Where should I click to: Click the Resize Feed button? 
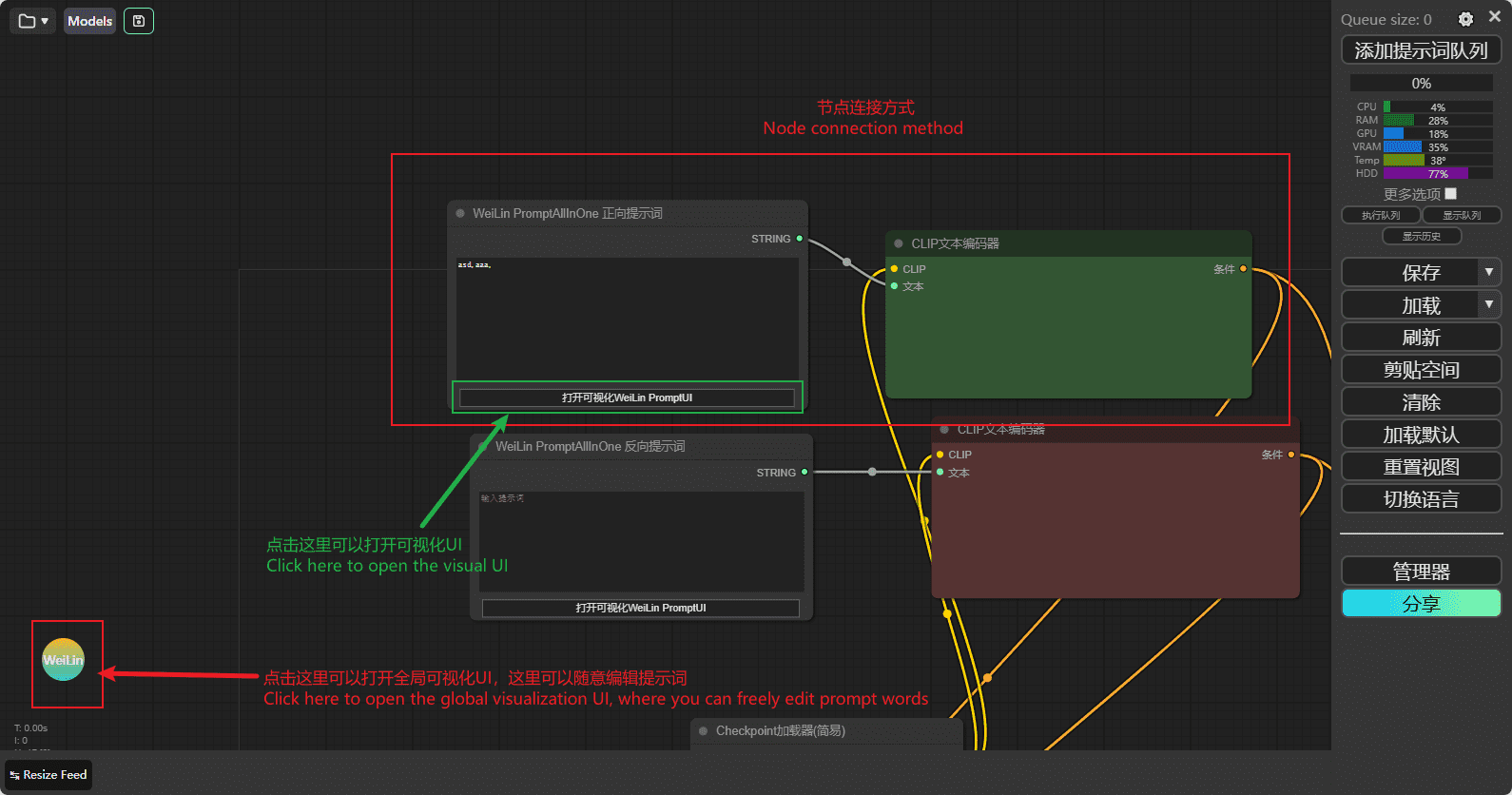pos(48,775)
